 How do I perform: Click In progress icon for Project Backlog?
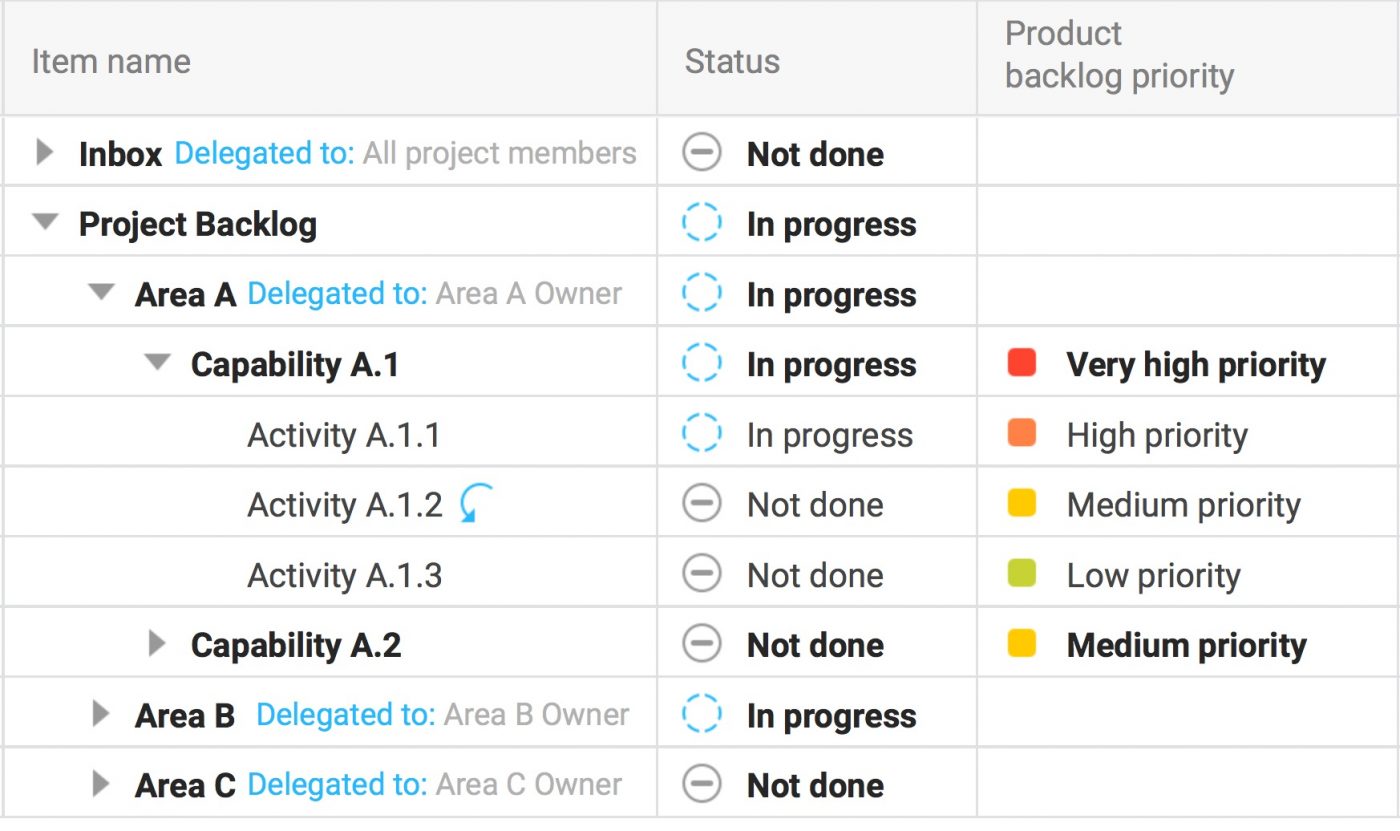[x=701, y=223]
